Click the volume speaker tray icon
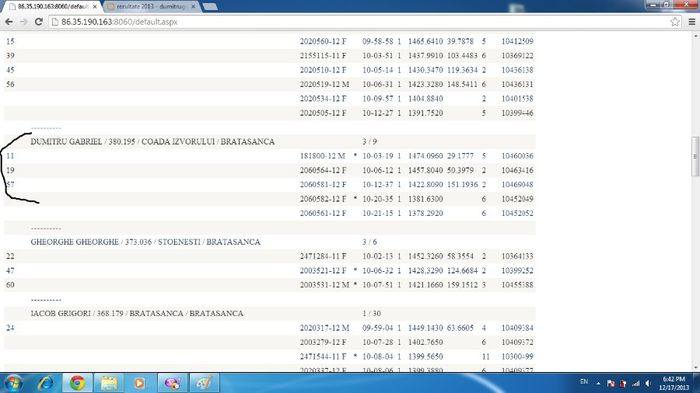The image size is (700, 393). 648,383
